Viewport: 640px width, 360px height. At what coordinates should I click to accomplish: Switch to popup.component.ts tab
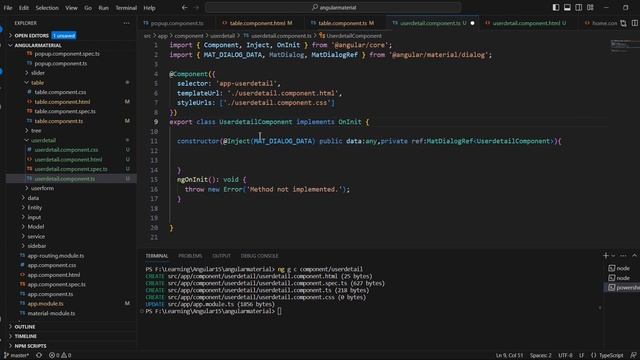pos(177,23)
